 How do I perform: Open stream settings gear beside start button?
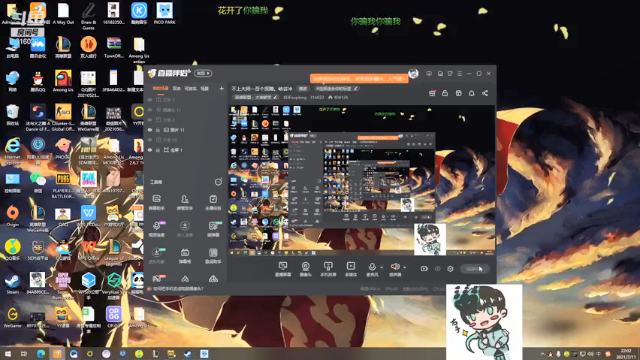tap(450, 269)
